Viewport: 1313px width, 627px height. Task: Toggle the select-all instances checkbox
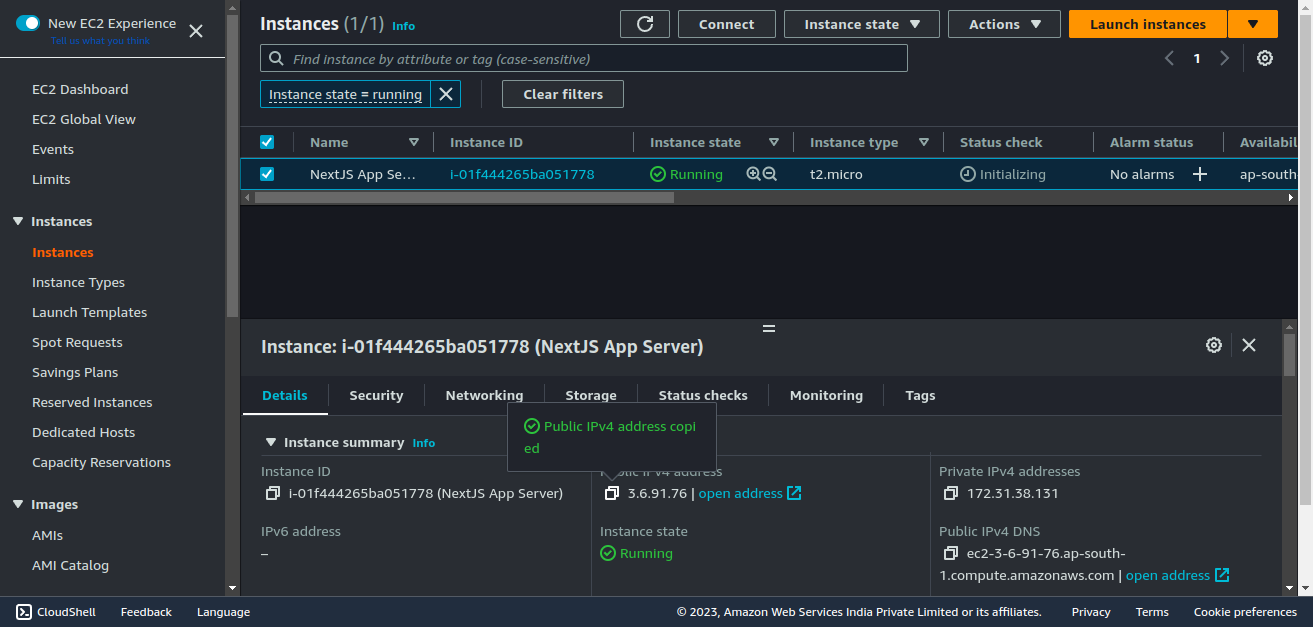tap(267, 142)
